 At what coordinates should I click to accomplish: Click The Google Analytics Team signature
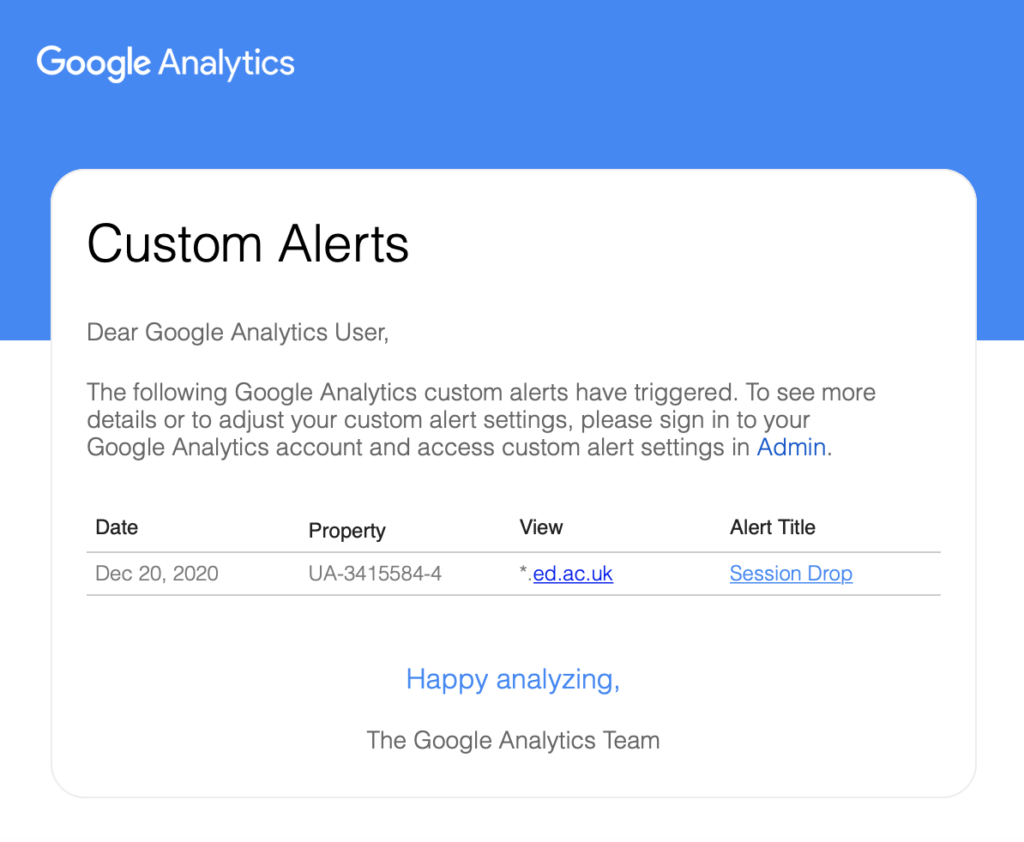pos(513,740)
